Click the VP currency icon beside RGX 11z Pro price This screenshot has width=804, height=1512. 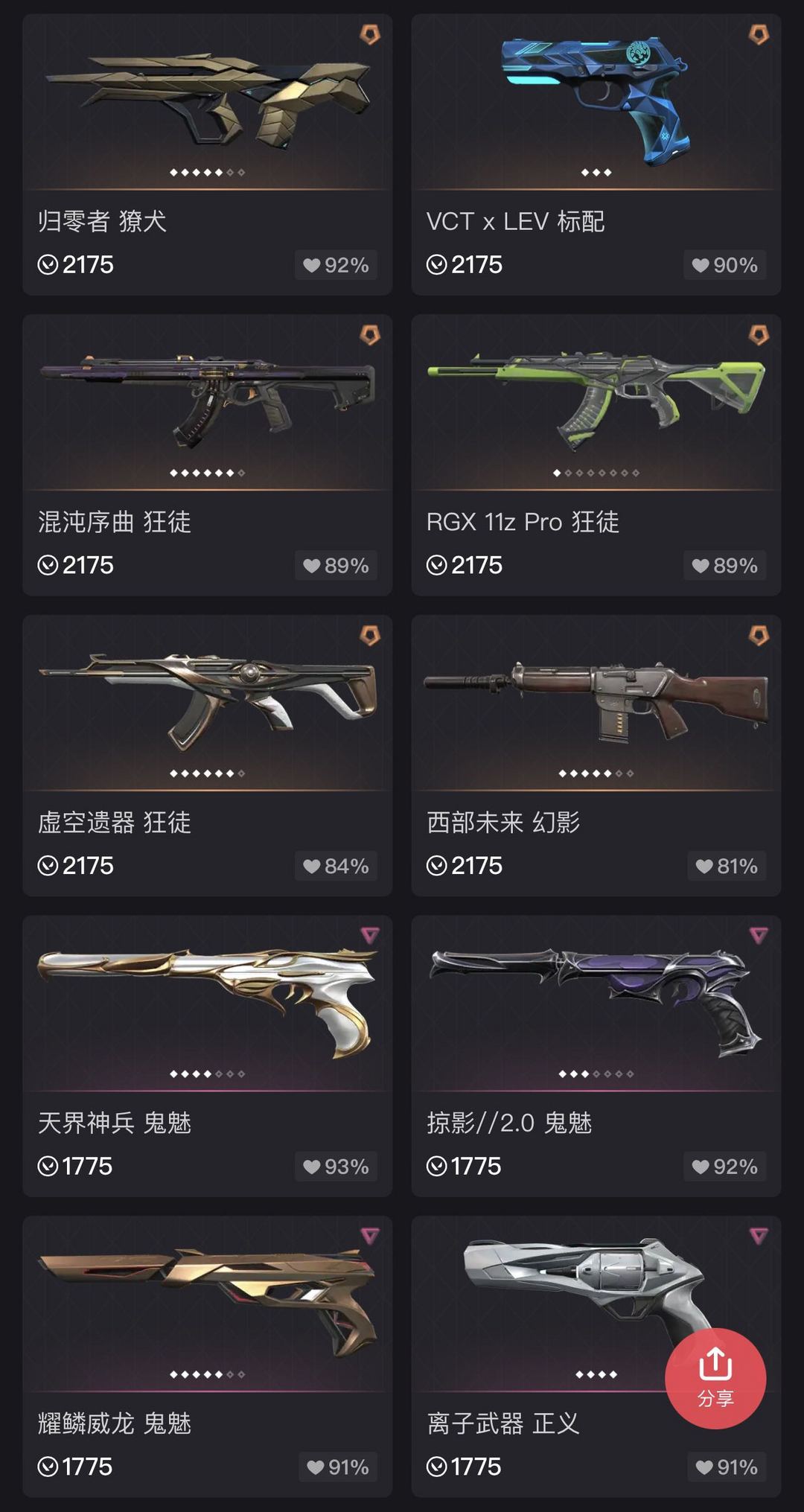coord(436,566)
